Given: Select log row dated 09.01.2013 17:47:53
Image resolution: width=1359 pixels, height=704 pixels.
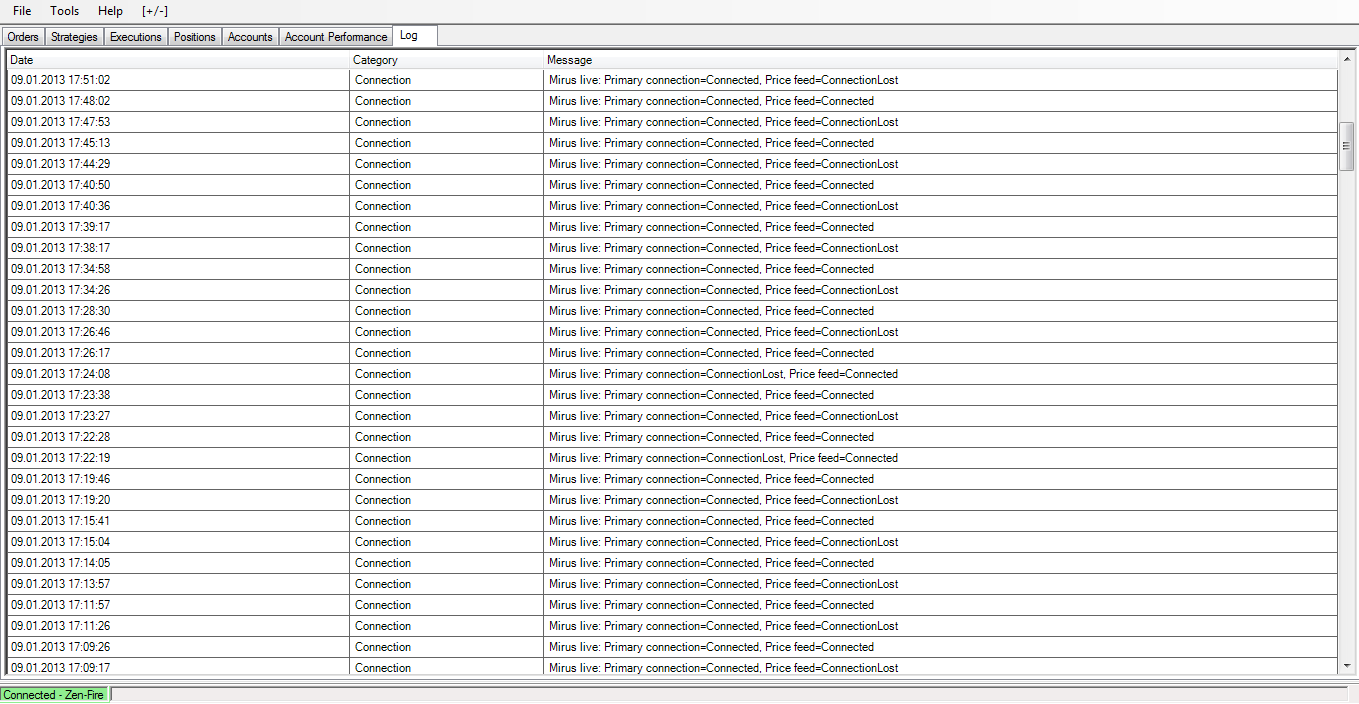Looking at the screenshot, I should (672, 122).
